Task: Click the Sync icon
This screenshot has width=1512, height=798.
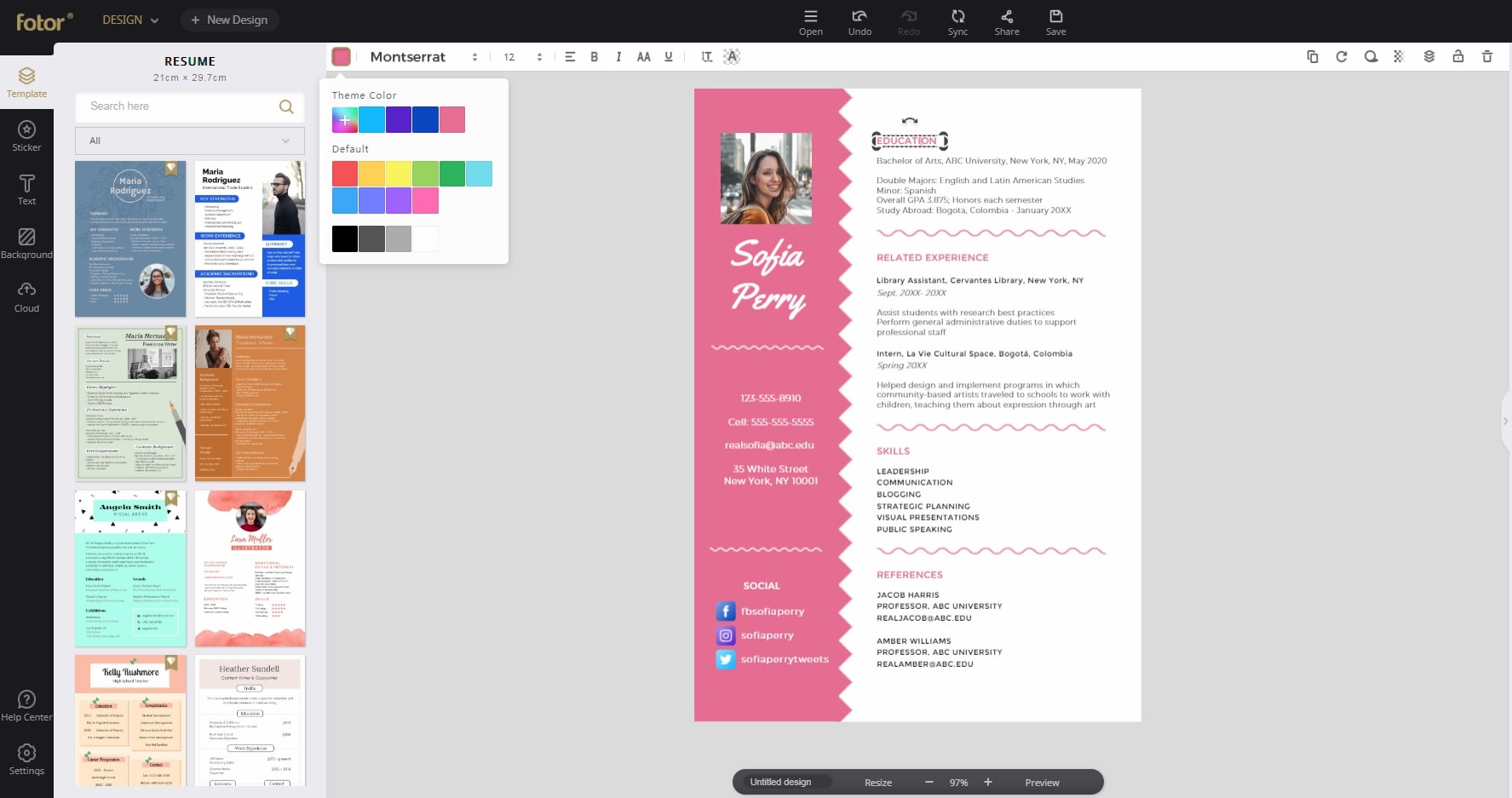Action: (x=957, y=22)
